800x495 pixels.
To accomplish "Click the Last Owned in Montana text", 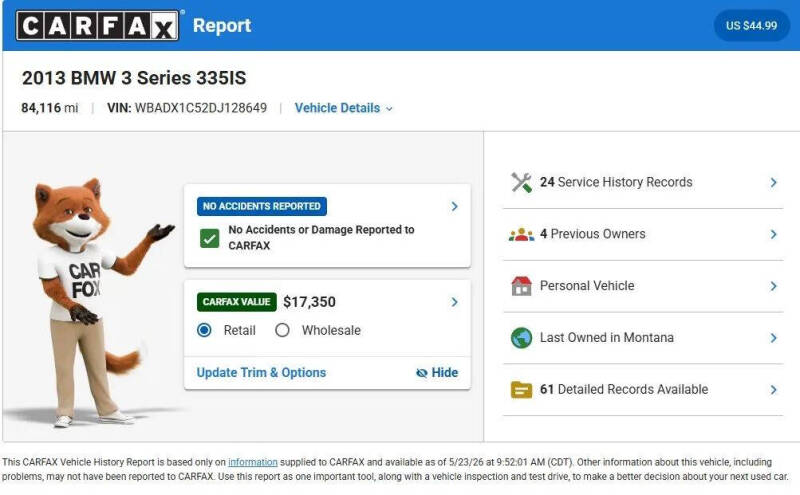I will (607, 338).
